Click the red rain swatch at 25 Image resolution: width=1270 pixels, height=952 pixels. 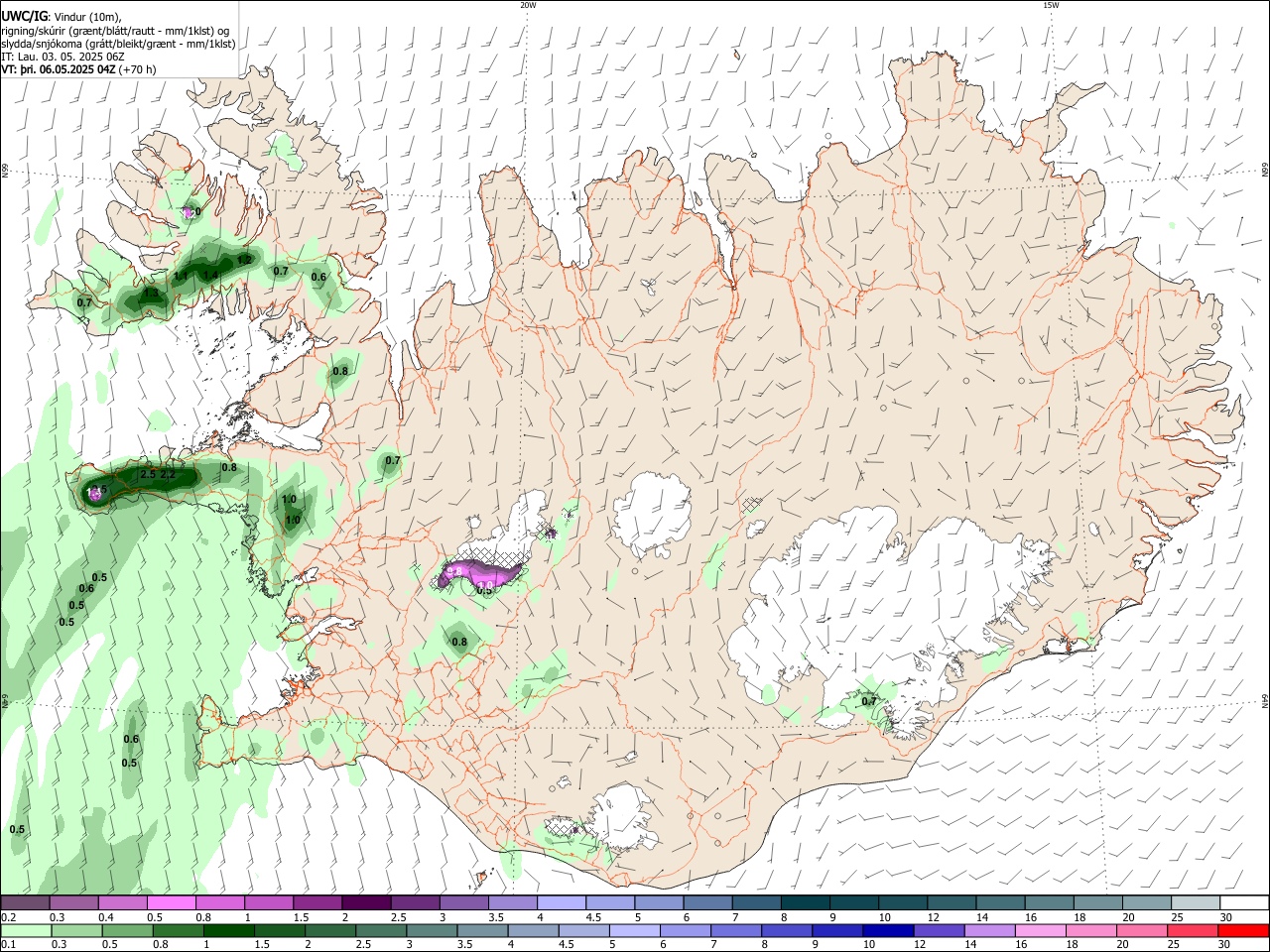point(1192,930)
